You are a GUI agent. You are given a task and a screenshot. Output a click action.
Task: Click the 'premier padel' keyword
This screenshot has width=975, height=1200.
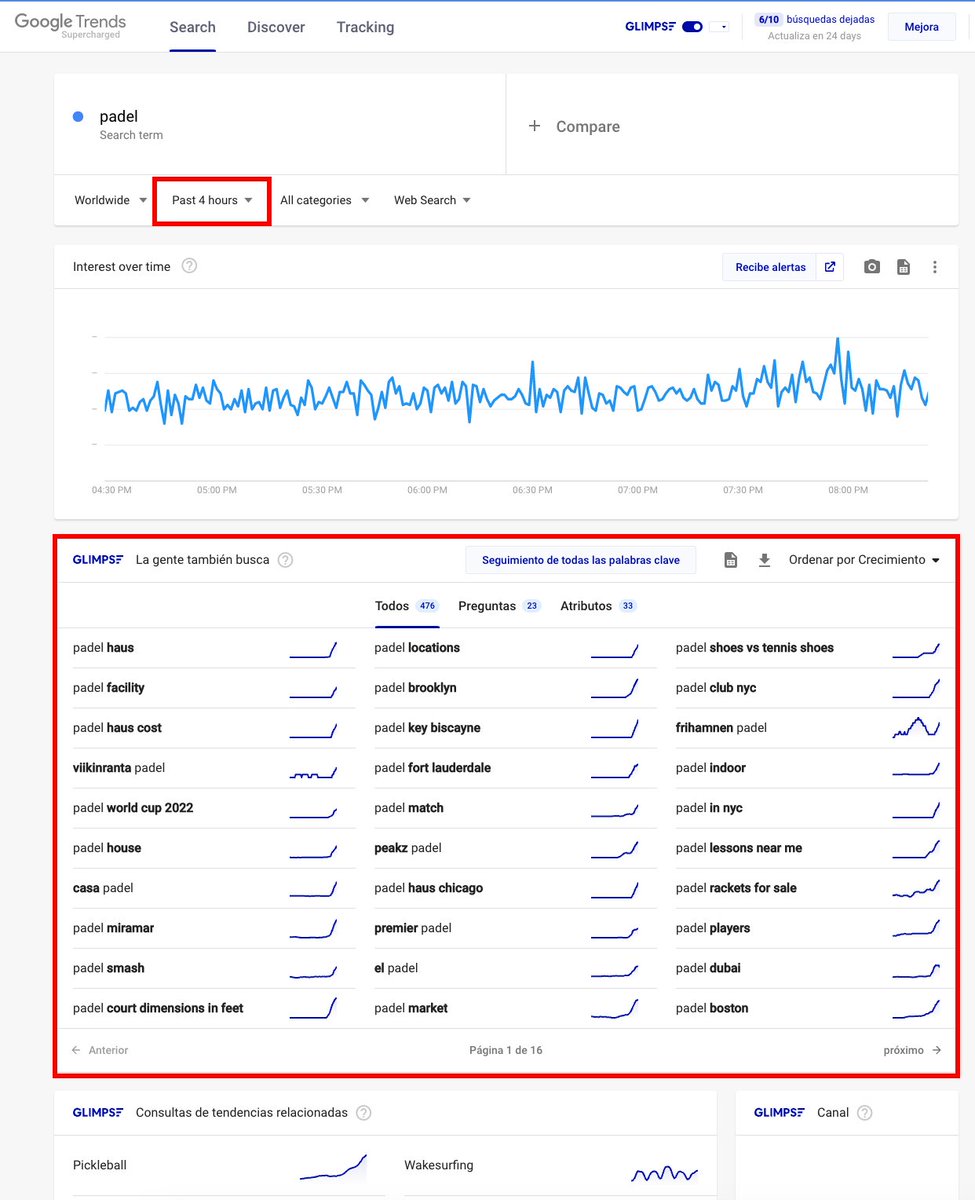[x=413, y=928]
